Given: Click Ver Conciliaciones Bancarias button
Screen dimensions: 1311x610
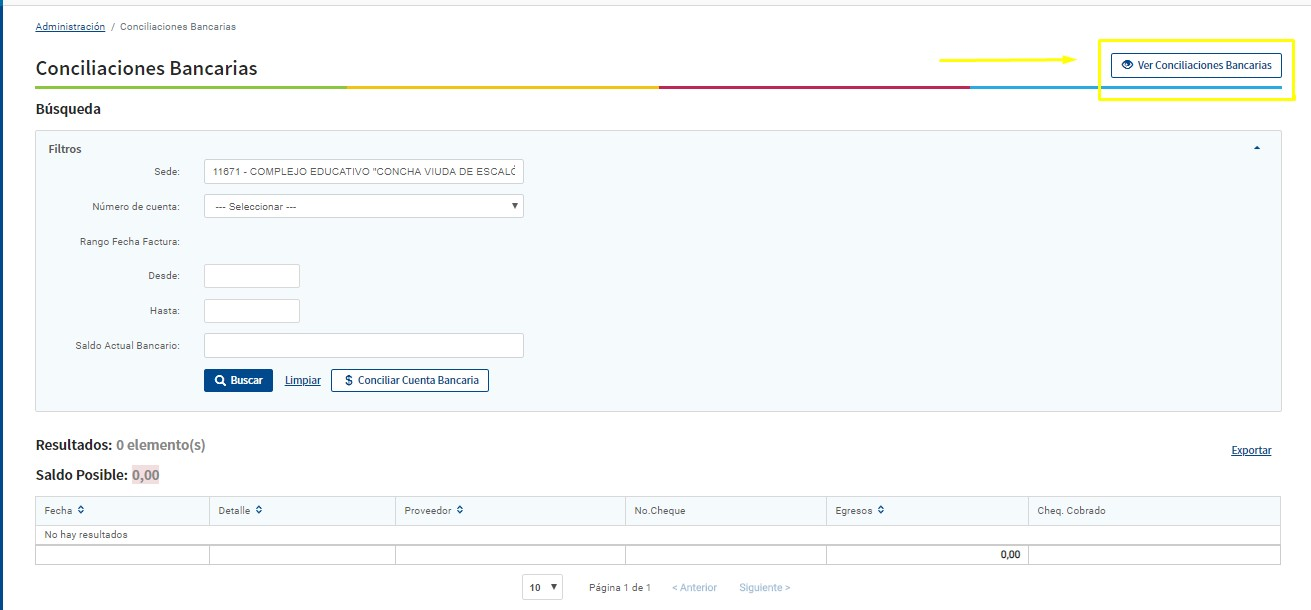Looking at the screenshot, I should pyautogui.click(x=1196, y=65).
